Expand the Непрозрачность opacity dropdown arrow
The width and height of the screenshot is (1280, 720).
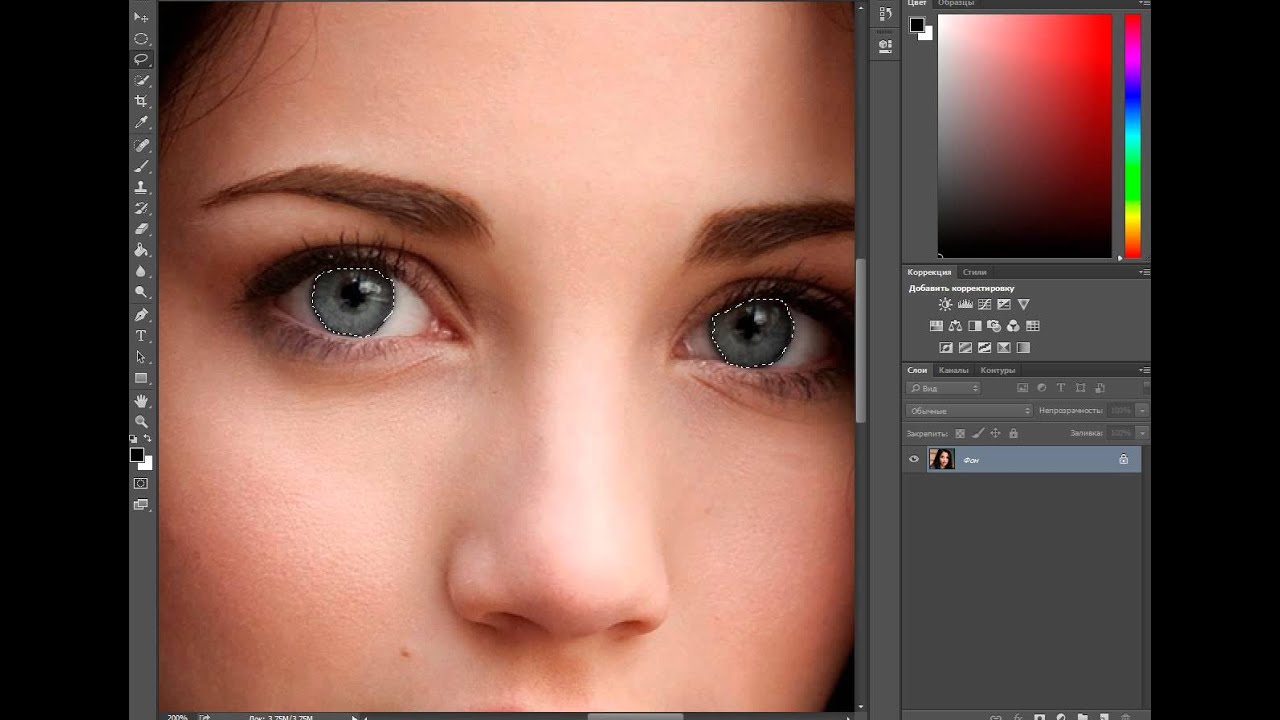(x=1142, y=411)
